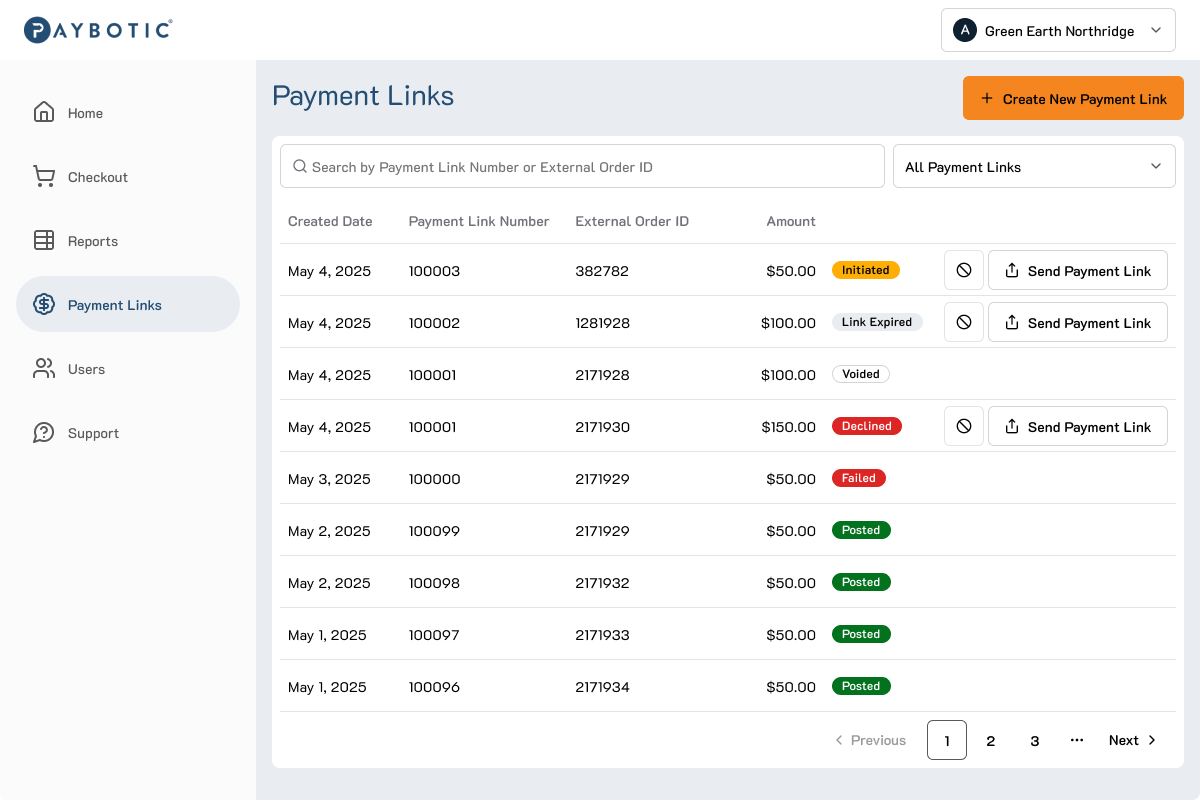Screen dimensions: 1200x800
Task: Void the Initiated payment link 100003
Action: 964,270
